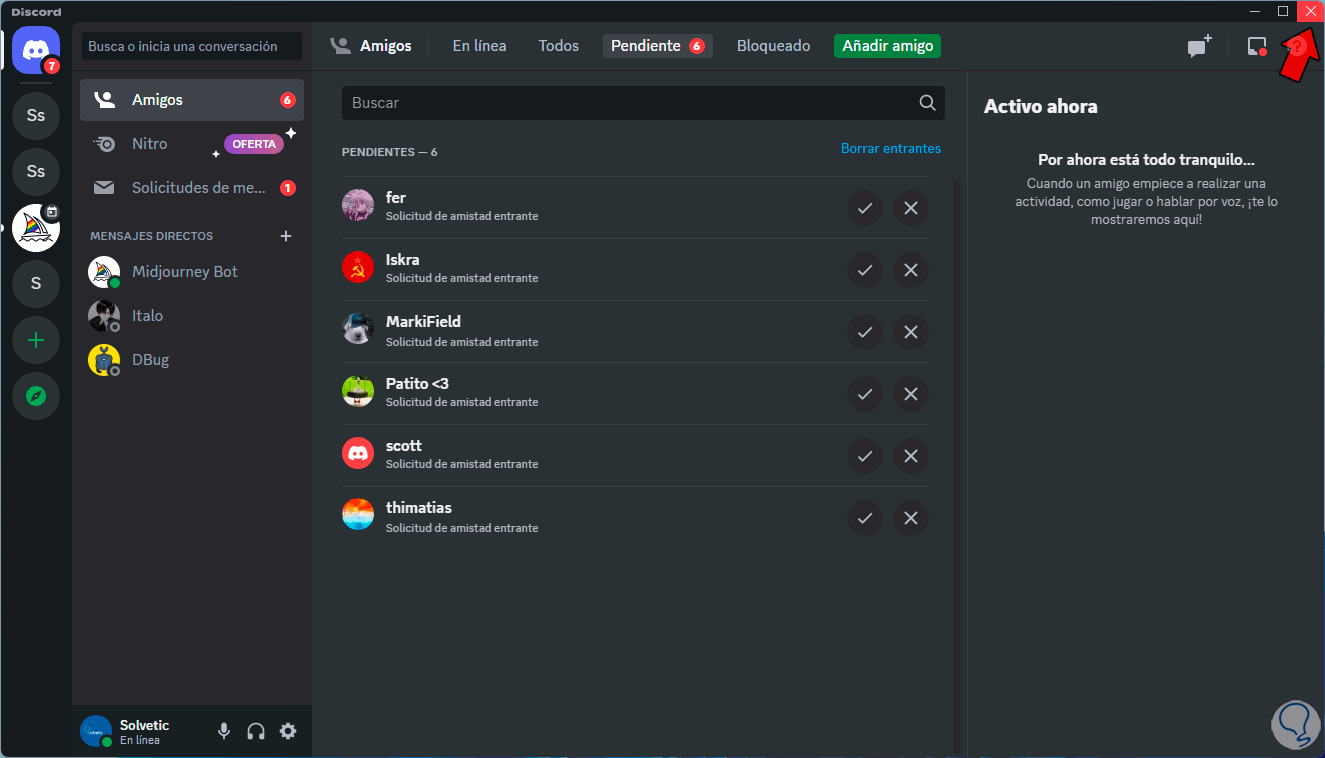1325x758 pixels.
Task: Open Midjourney Bot direct message
Action: (x=192, y=272)
